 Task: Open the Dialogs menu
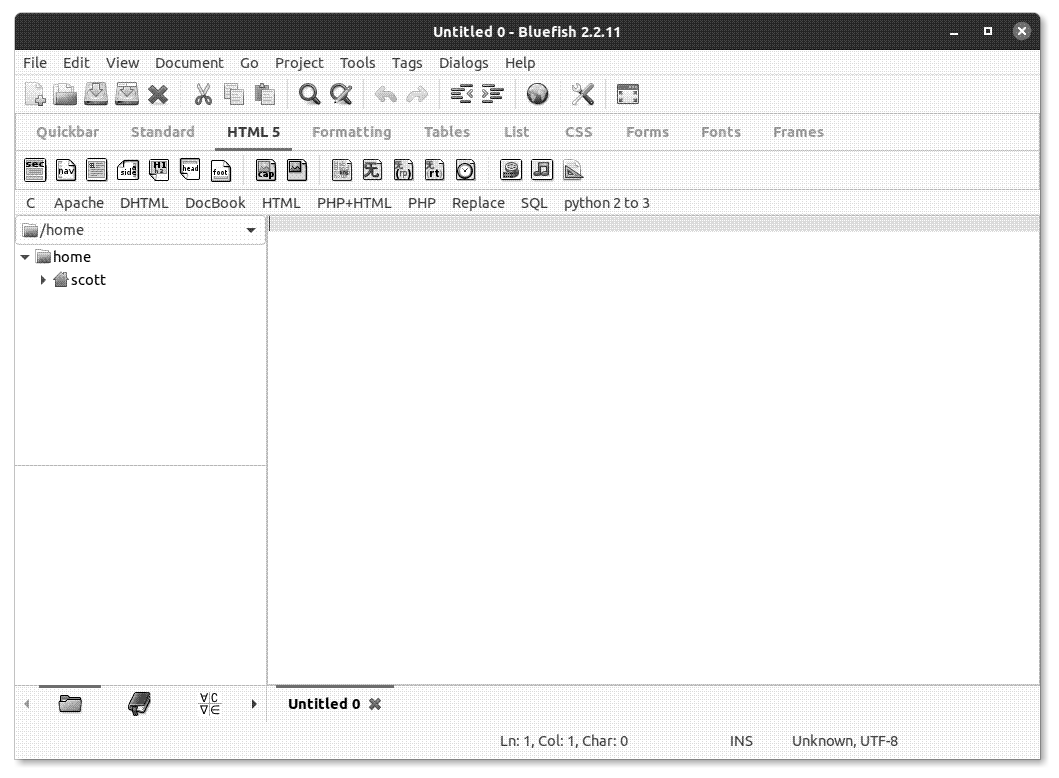[463, 63]
